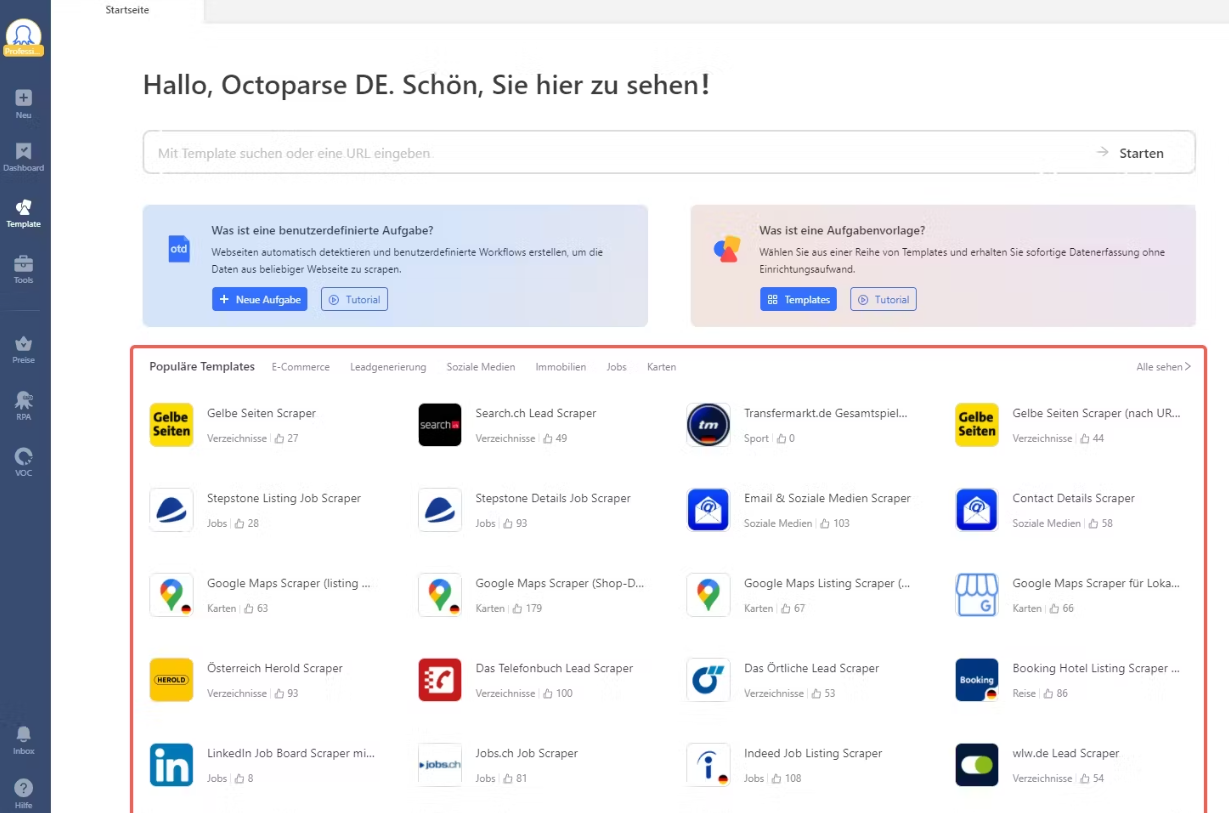Click the Contact Details Scraper logo
This screenshot has width=1229, height=813.
tap(977, 510)
